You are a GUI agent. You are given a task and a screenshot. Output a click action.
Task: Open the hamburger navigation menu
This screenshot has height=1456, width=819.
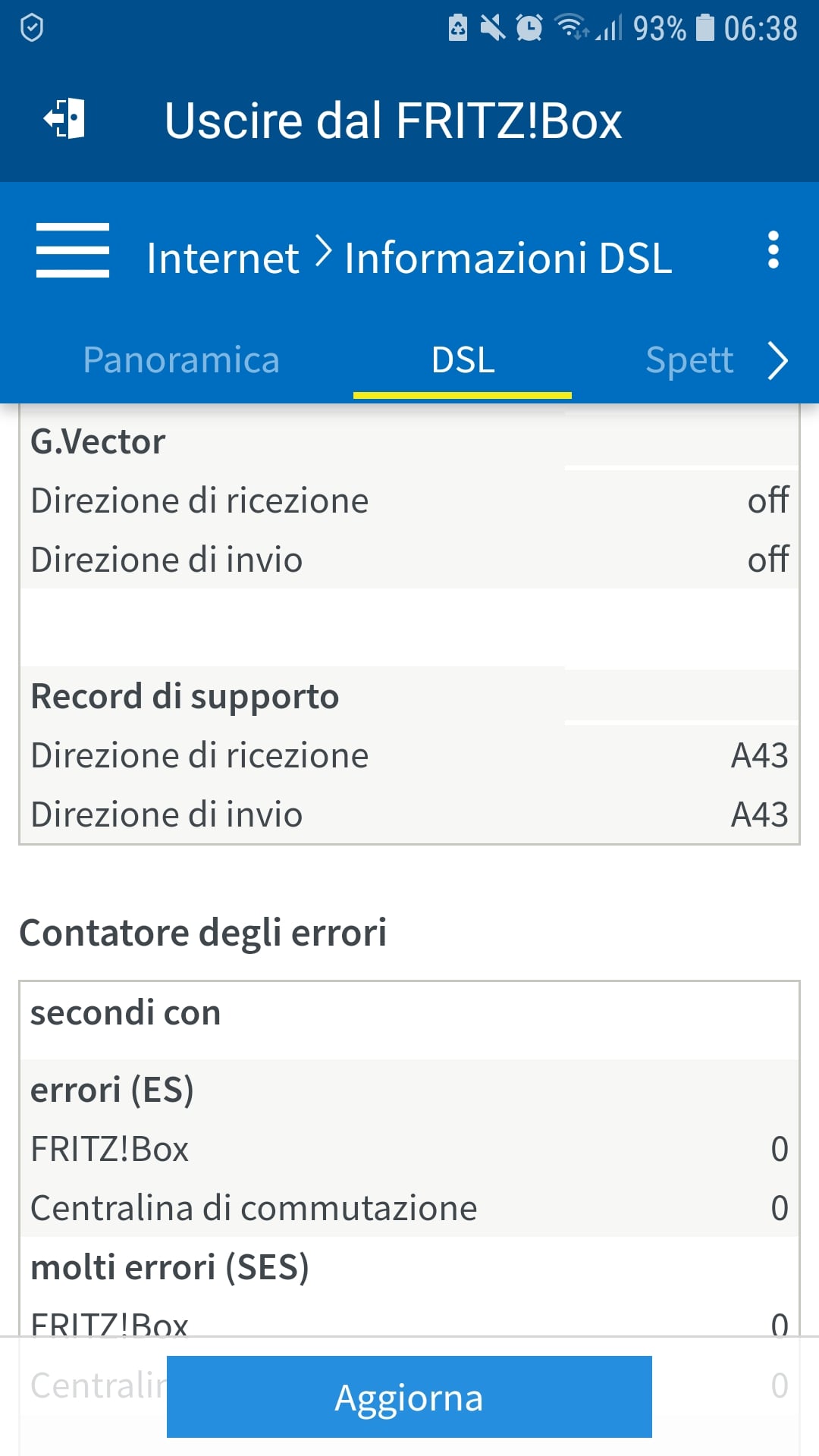pyautogui.click(x=73, y=251)
